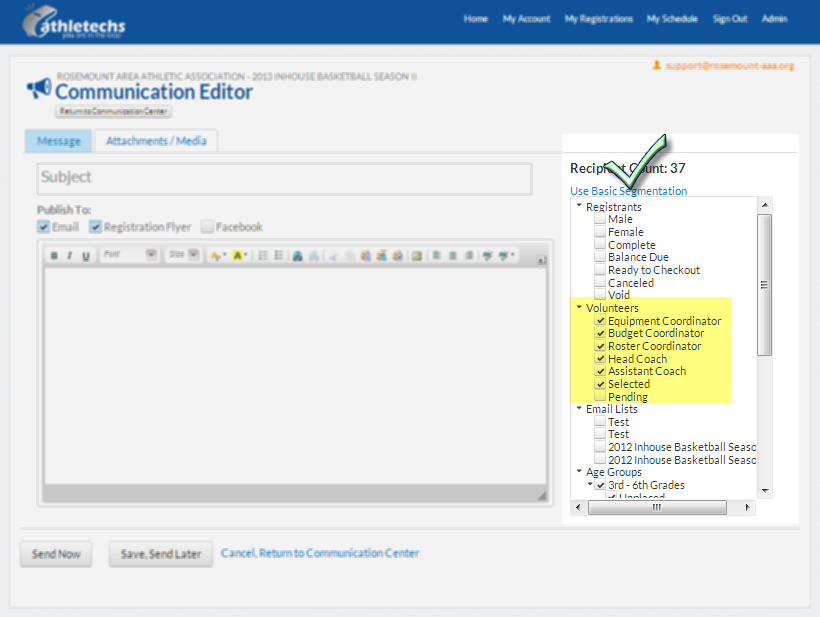Click the paste from Word icon
Screen dimensions: 820x617
click(x=398, y=255)
